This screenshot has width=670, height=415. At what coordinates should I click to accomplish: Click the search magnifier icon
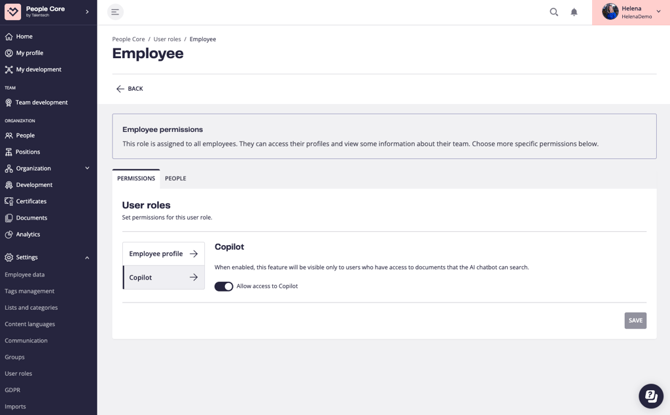coord(554,12)
